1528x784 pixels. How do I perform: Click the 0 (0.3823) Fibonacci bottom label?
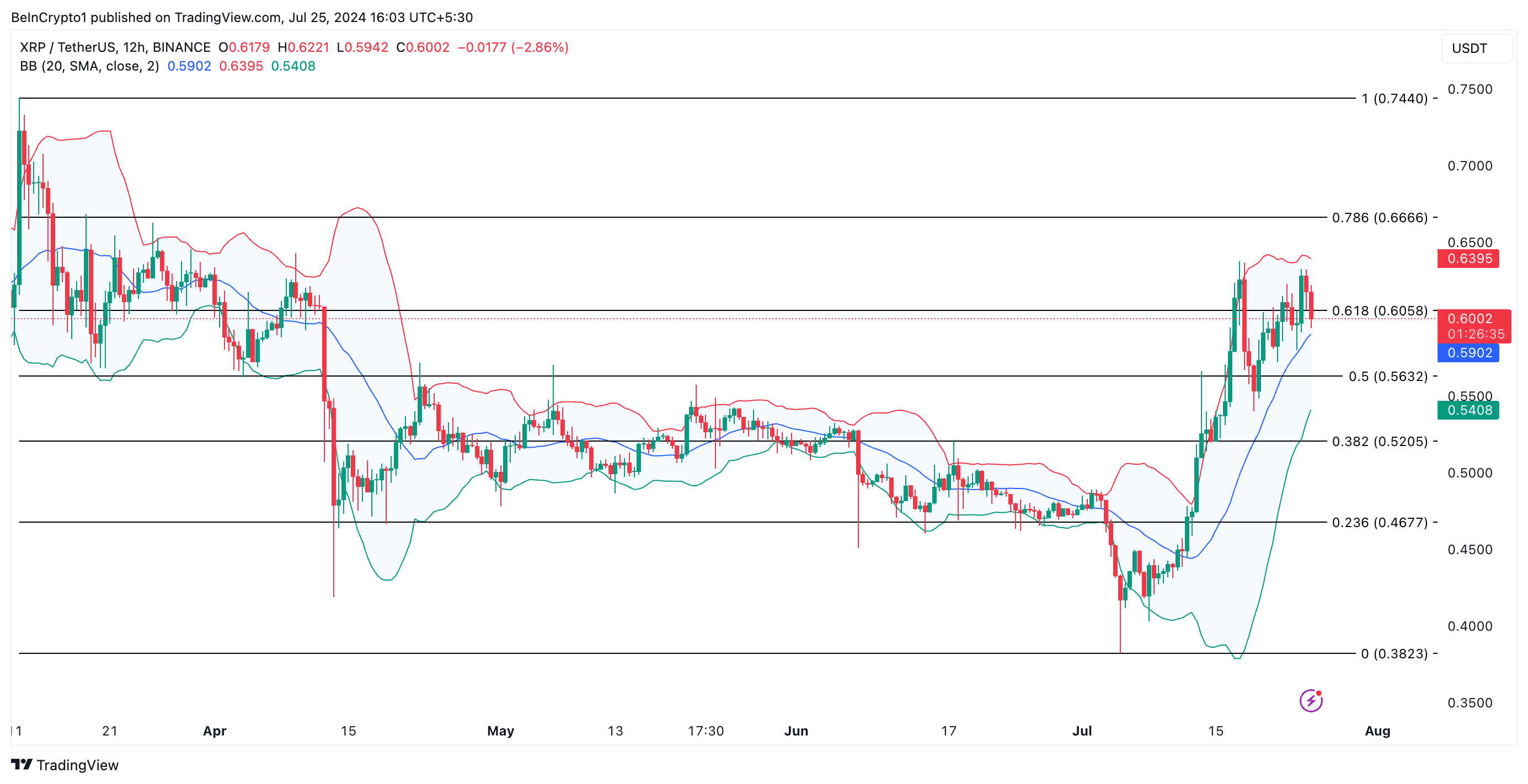click(1394, 653)
